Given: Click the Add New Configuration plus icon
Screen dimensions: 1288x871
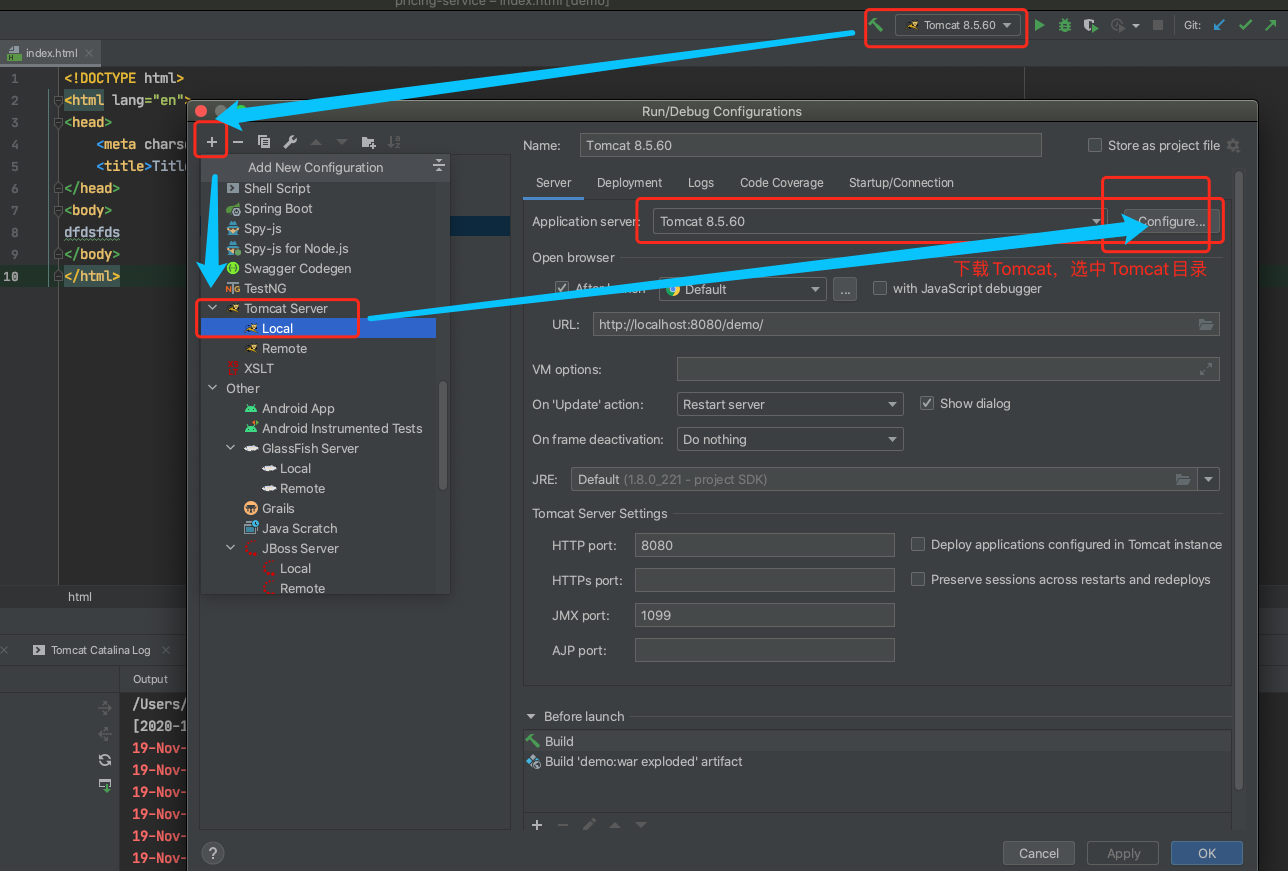Looking at the screenshot, I should 212,142.
